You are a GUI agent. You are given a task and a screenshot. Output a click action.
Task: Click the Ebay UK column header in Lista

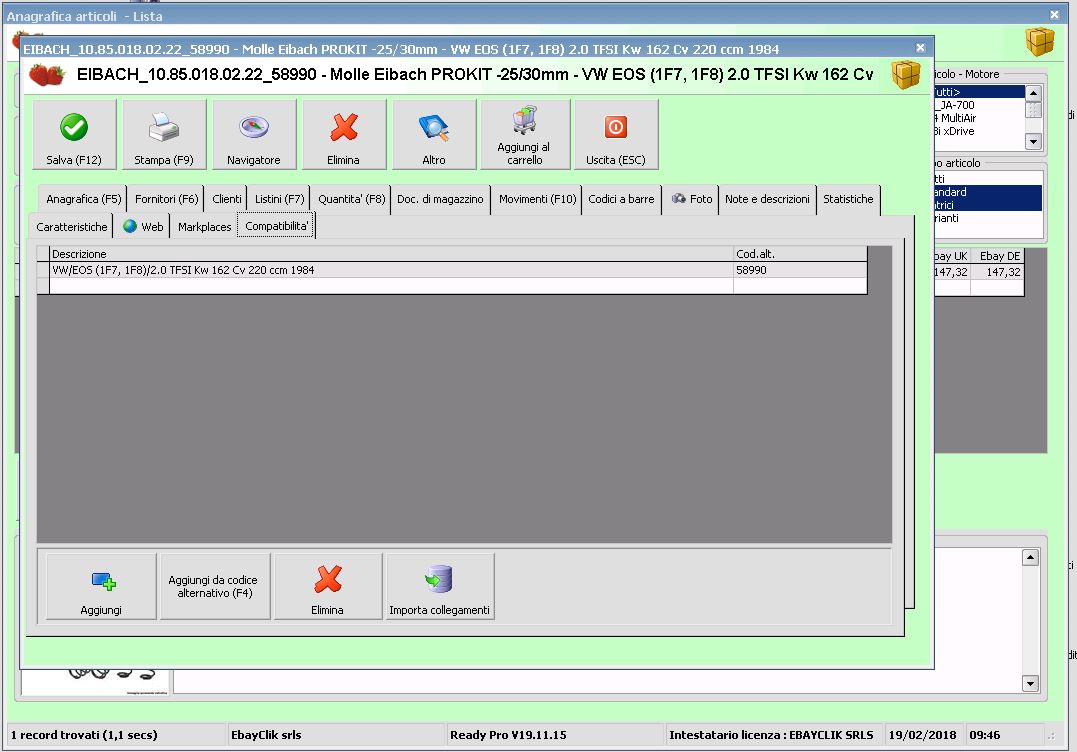(952, 256)
